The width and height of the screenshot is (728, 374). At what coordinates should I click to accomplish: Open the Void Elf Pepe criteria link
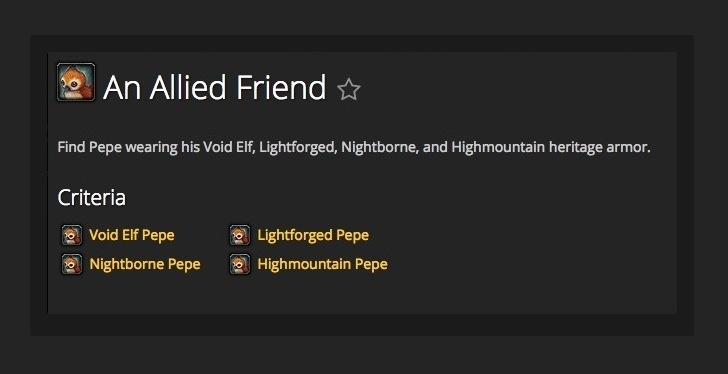[x=132, y=235]
